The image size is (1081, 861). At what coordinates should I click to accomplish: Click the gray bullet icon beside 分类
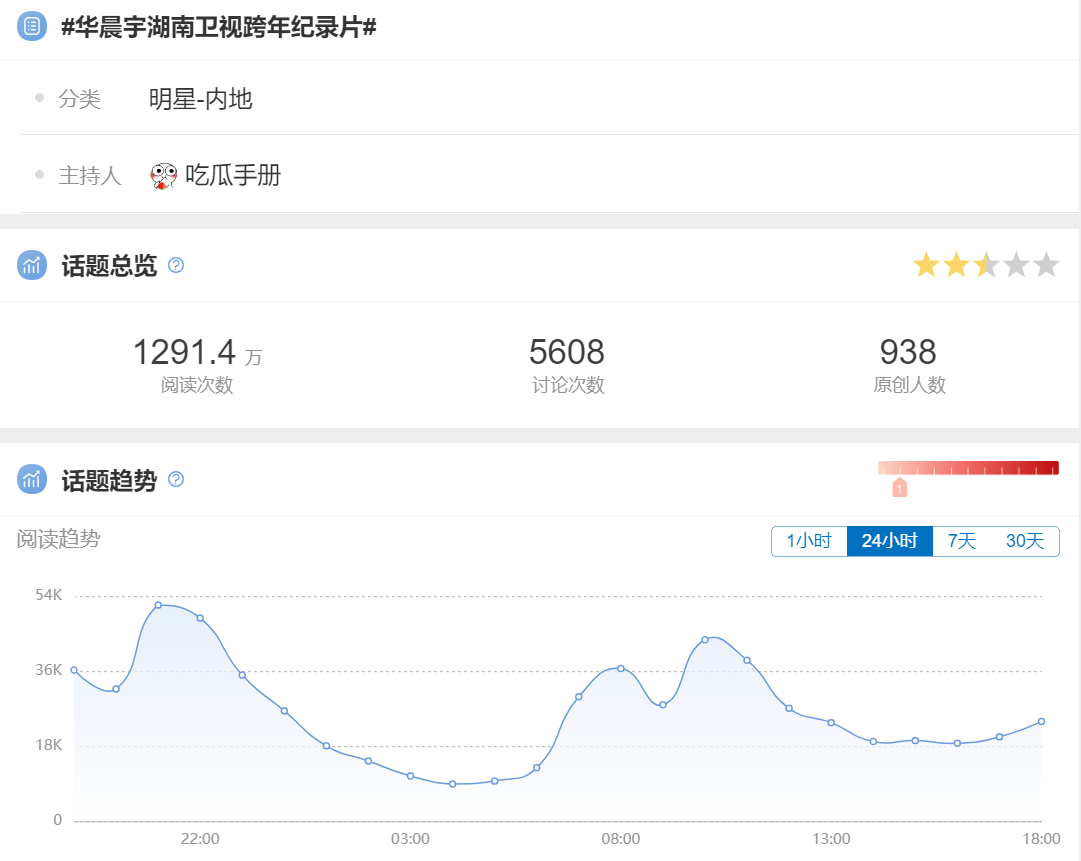(39, 97)
